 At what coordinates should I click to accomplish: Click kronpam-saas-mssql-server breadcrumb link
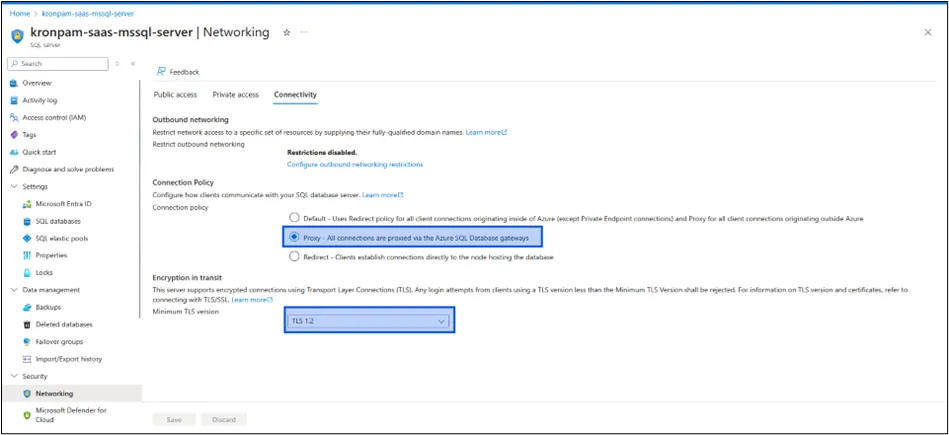[88, 13]
